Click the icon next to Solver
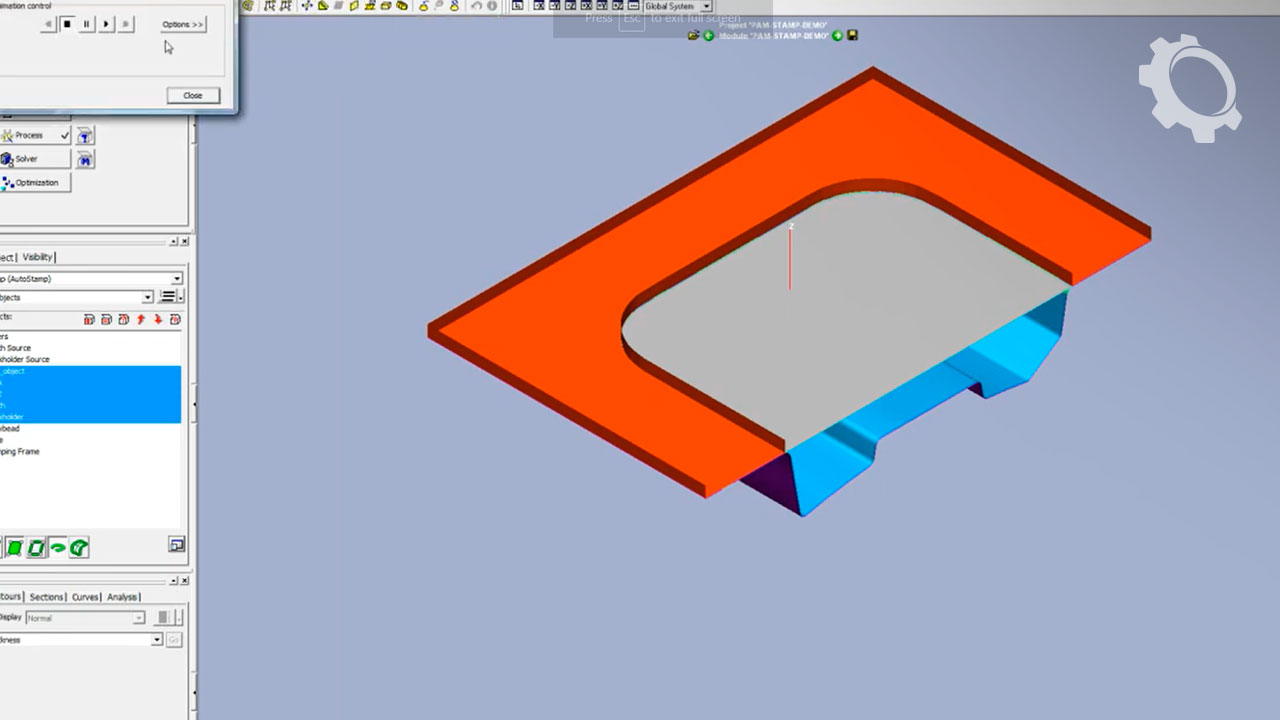 tap(86, 160)
